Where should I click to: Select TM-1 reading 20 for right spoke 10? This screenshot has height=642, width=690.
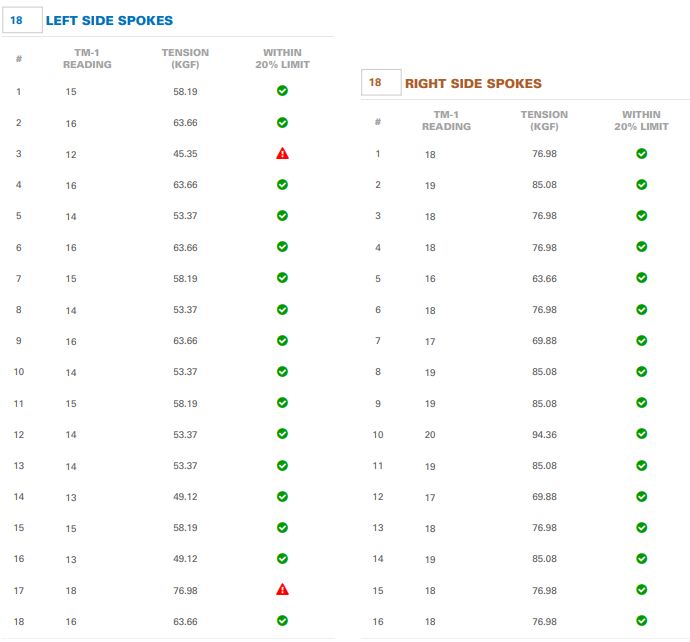(x=431, y=434)
